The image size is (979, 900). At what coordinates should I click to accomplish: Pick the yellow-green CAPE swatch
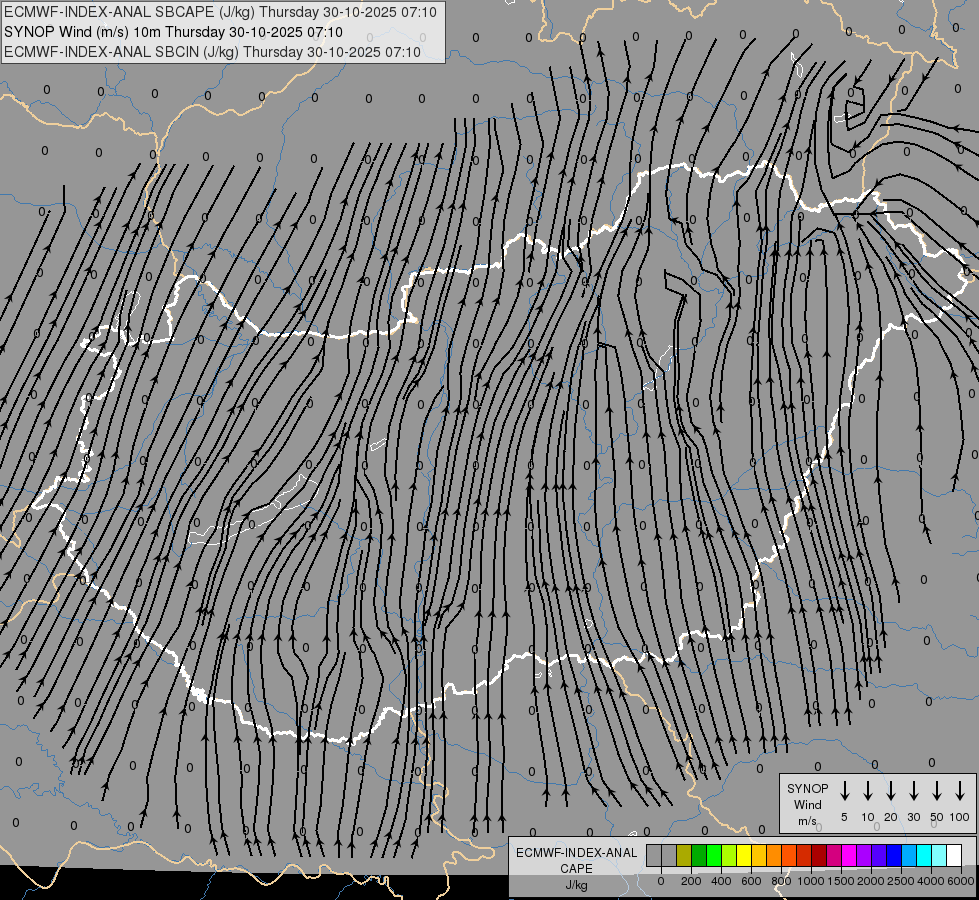729,855
